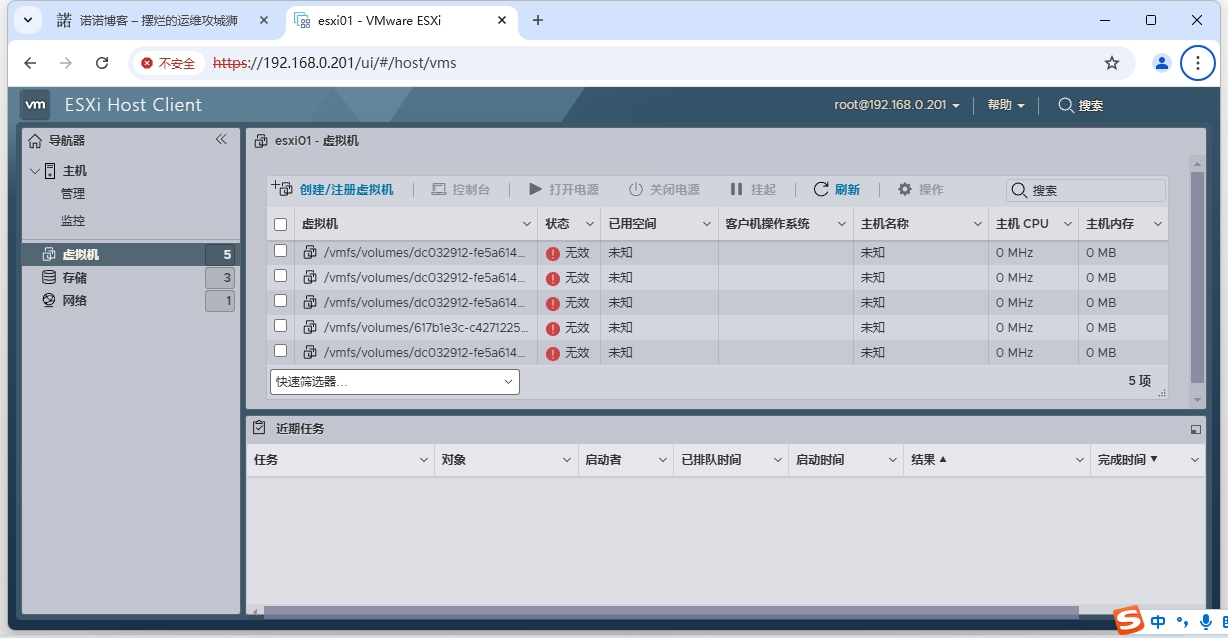The image size is (1228, 638).
Task: Switch to the 诺诺博客 browser tab
Action: click(160, 20)
